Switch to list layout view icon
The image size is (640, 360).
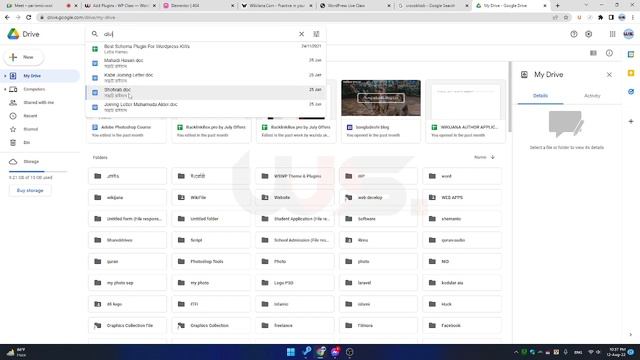[x=593, y=53]
